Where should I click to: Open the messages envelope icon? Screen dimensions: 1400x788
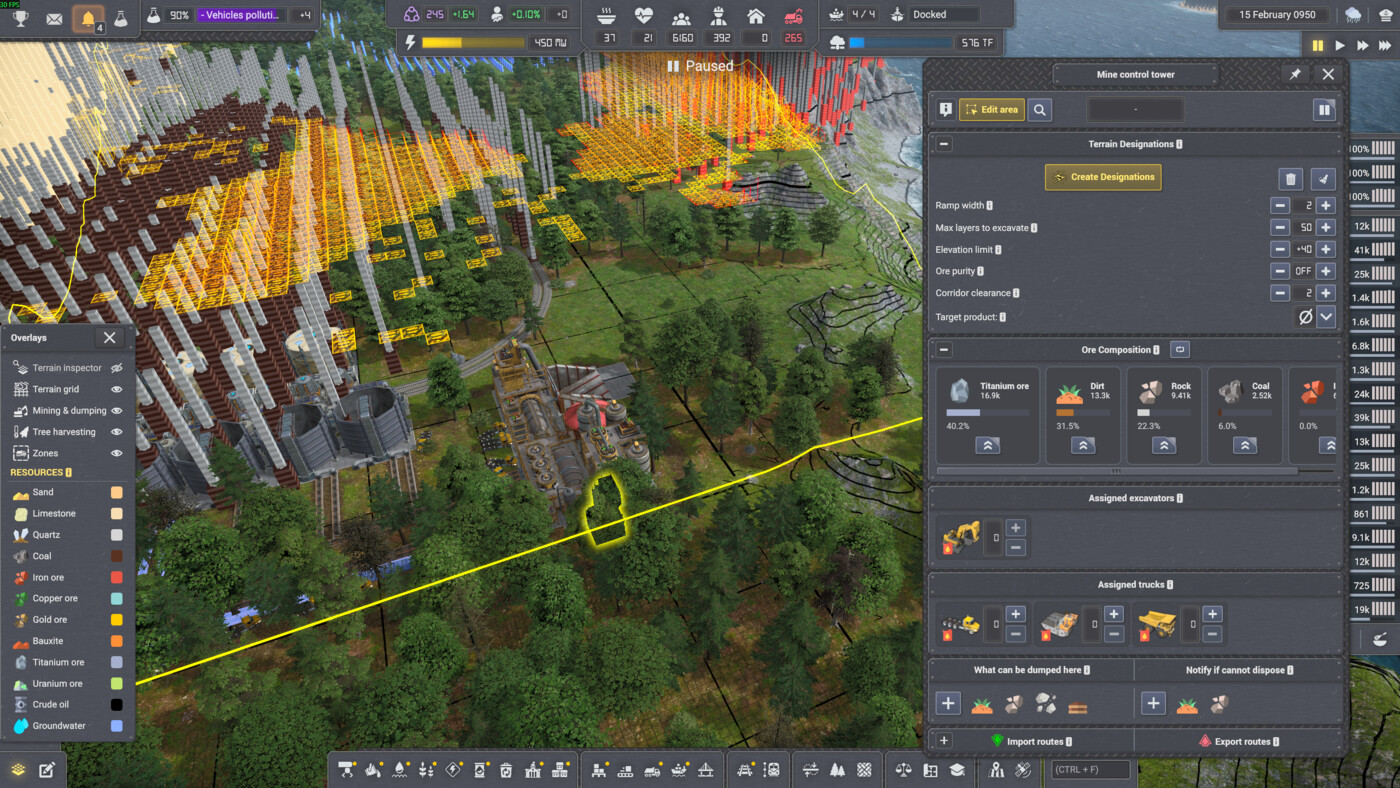(x=54, y=18)
